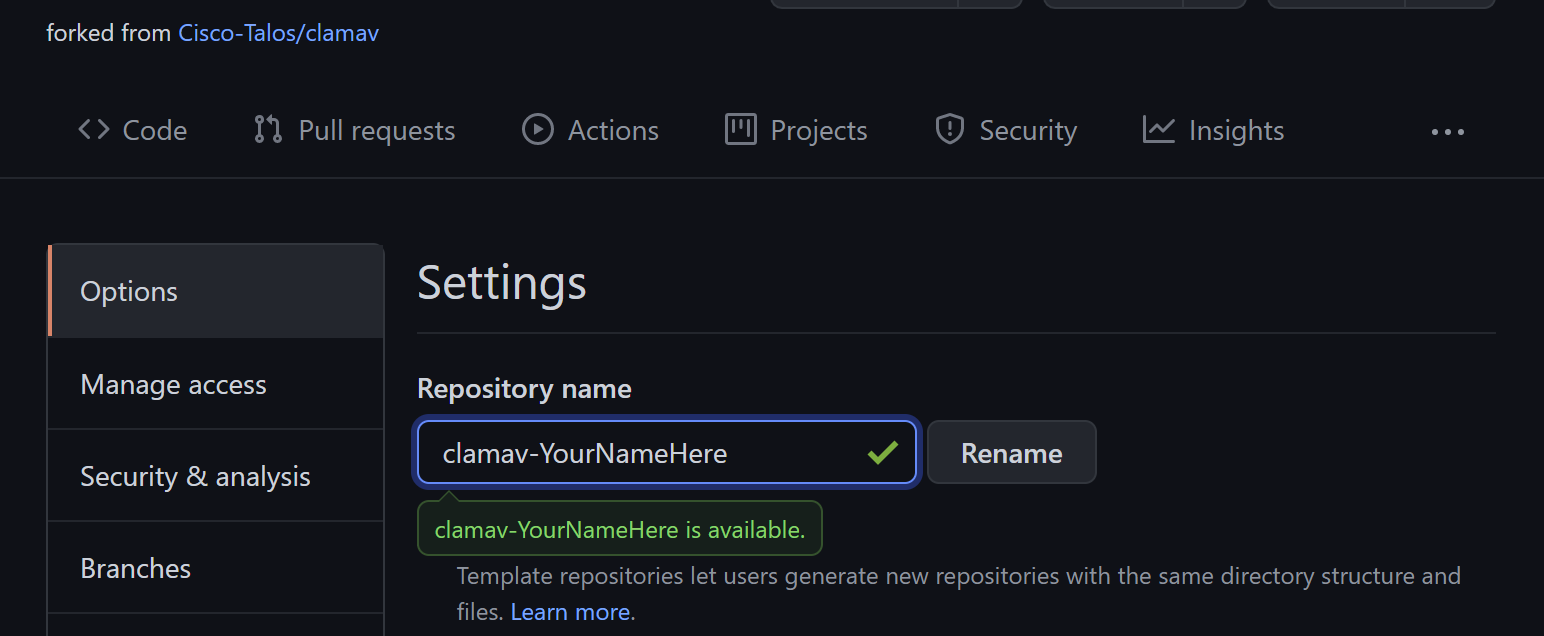Click the Settings page heading area

pyautogui.click(x=501, y=283)
